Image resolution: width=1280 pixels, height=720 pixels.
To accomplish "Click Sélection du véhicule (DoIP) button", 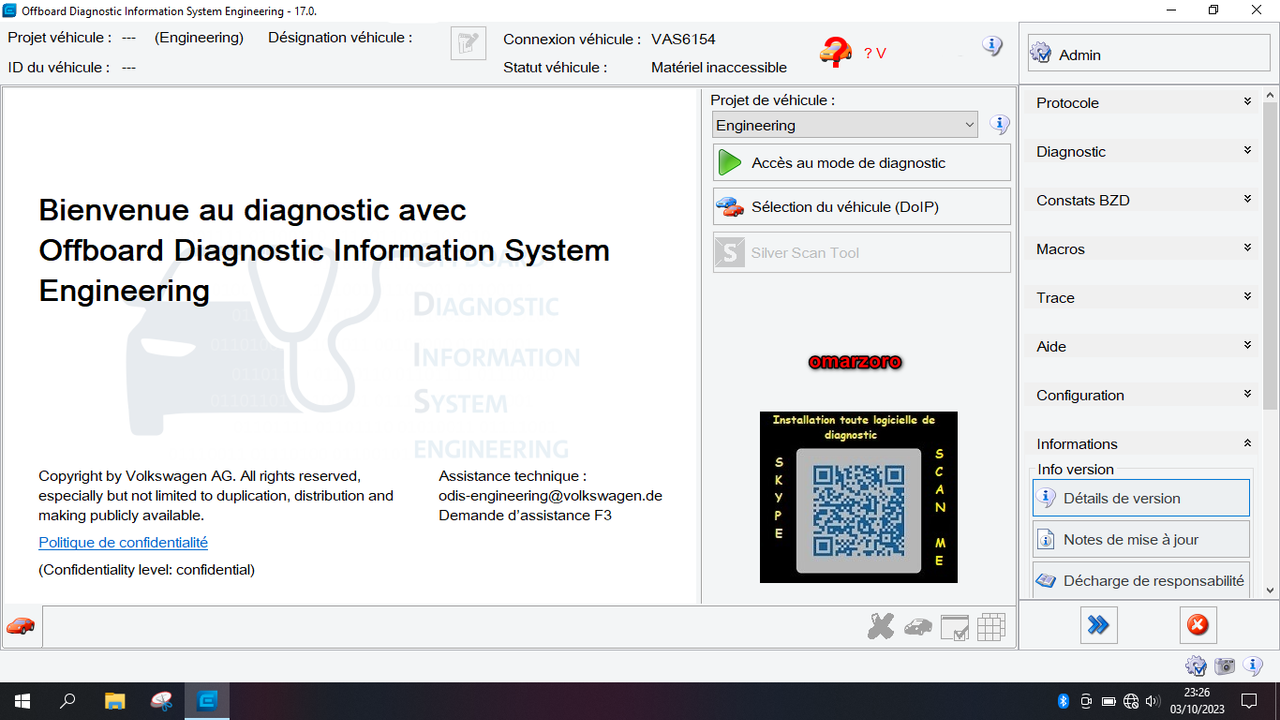I will 861,207.
